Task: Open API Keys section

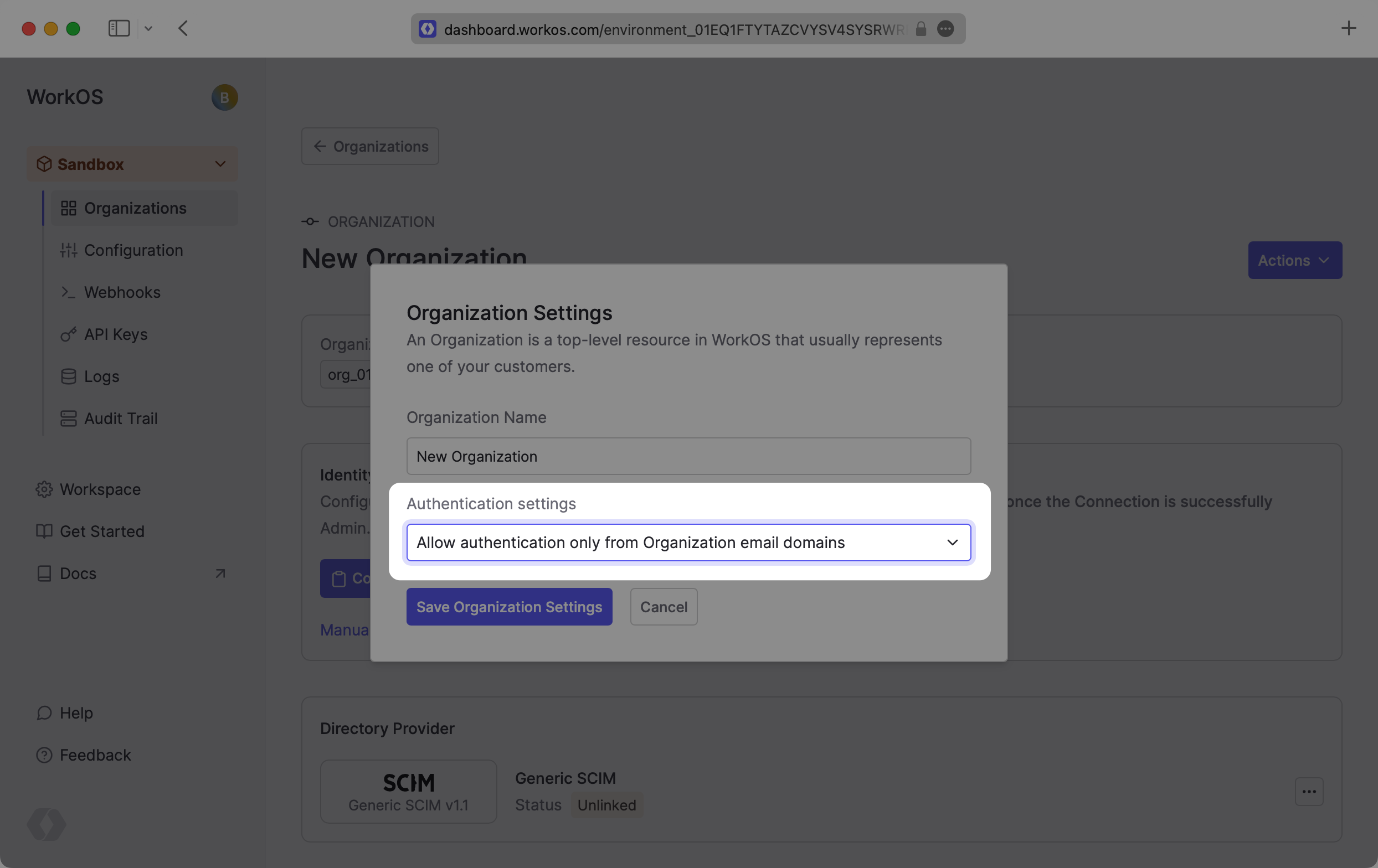Action: 116,334
